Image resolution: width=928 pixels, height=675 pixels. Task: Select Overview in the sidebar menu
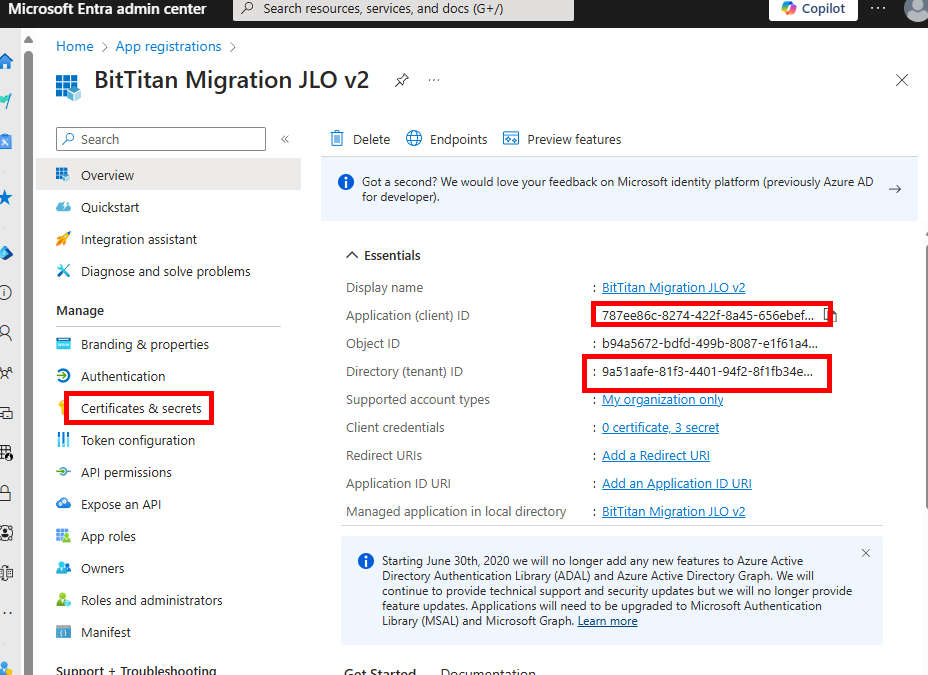point(169,175)
